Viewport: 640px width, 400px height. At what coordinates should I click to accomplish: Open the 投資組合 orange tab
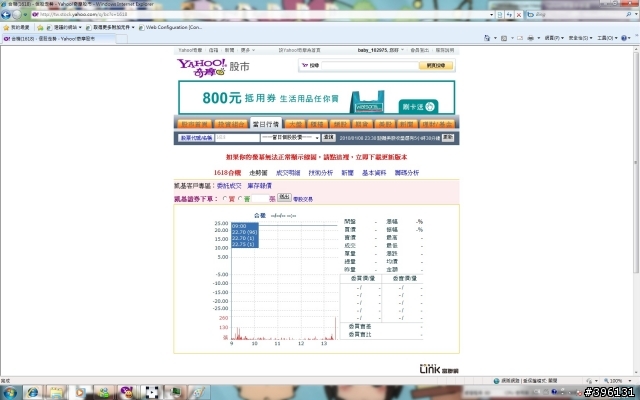231,124
